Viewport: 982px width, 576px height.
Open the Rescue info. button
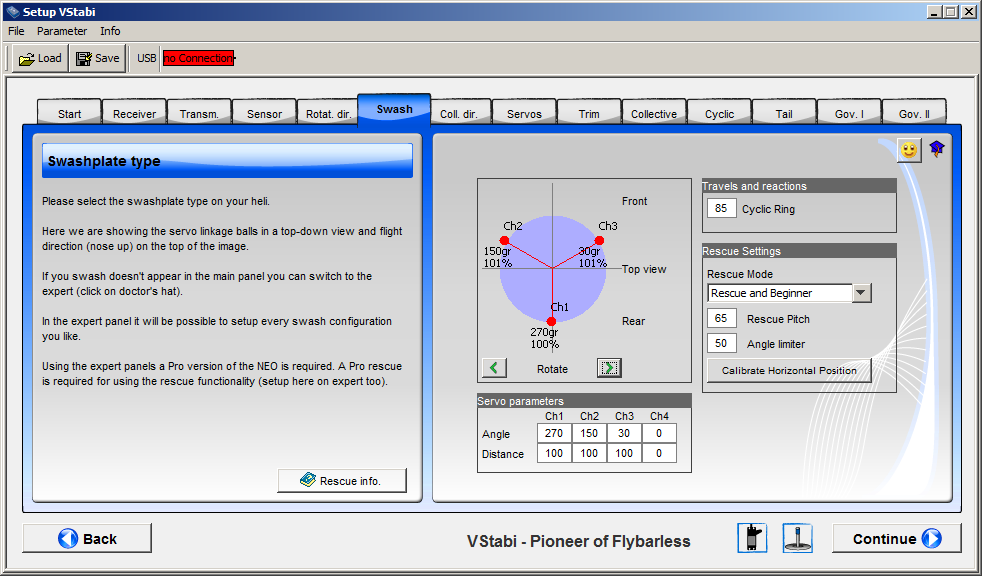click(x=342, y=480)
